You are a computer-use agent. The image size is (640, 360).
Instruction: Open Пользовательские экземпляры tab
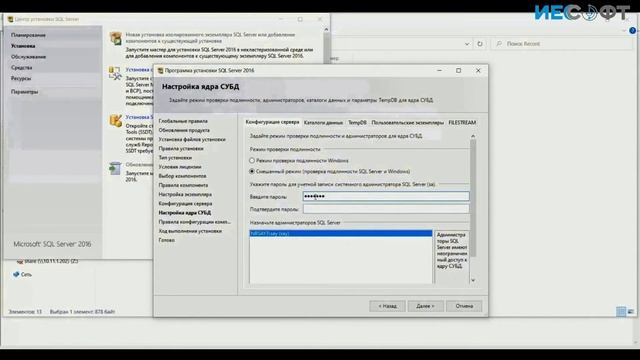click(407, 122)
